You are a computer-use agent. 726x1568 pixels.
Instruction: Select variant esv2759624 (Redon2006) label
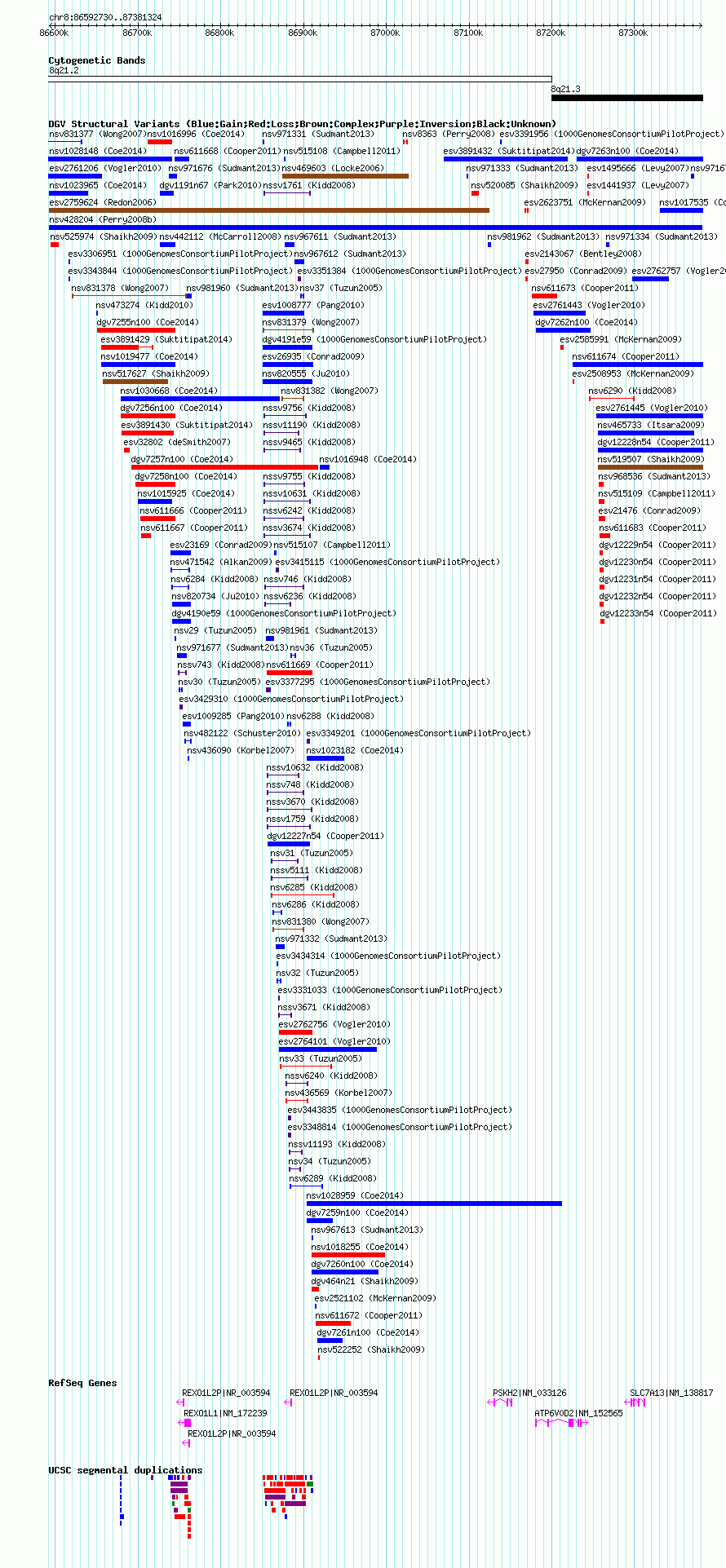tap(103, 202)
